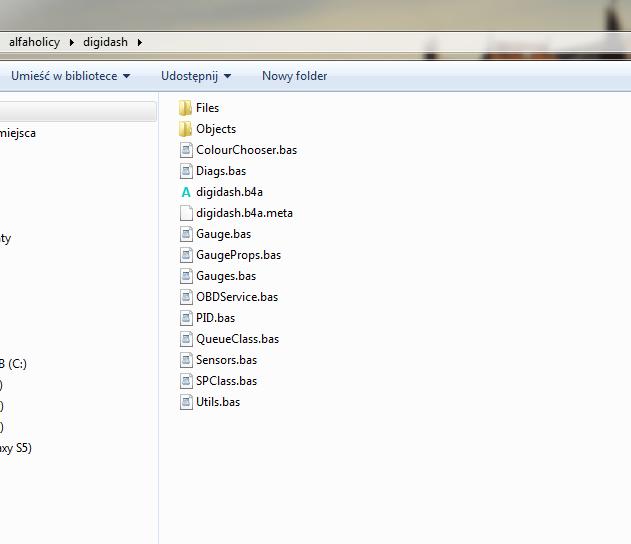The width and height of the screenshot is (631, 544).
Task: Select the OBDService.bas file icon
Action: [x=186, y=297]
